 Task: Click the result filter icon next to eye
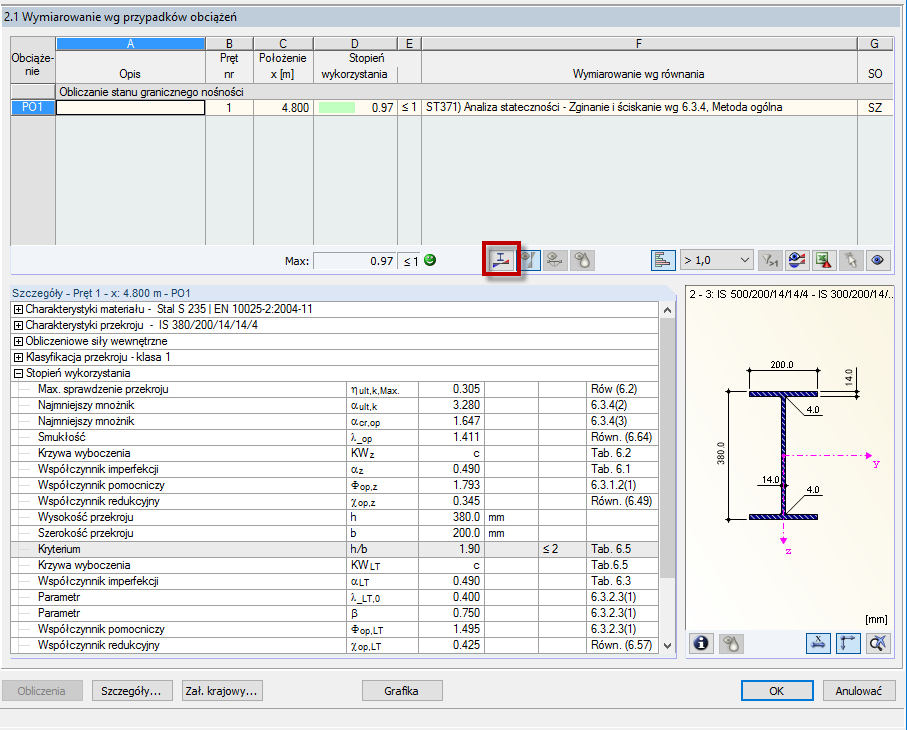click(770, 260)
